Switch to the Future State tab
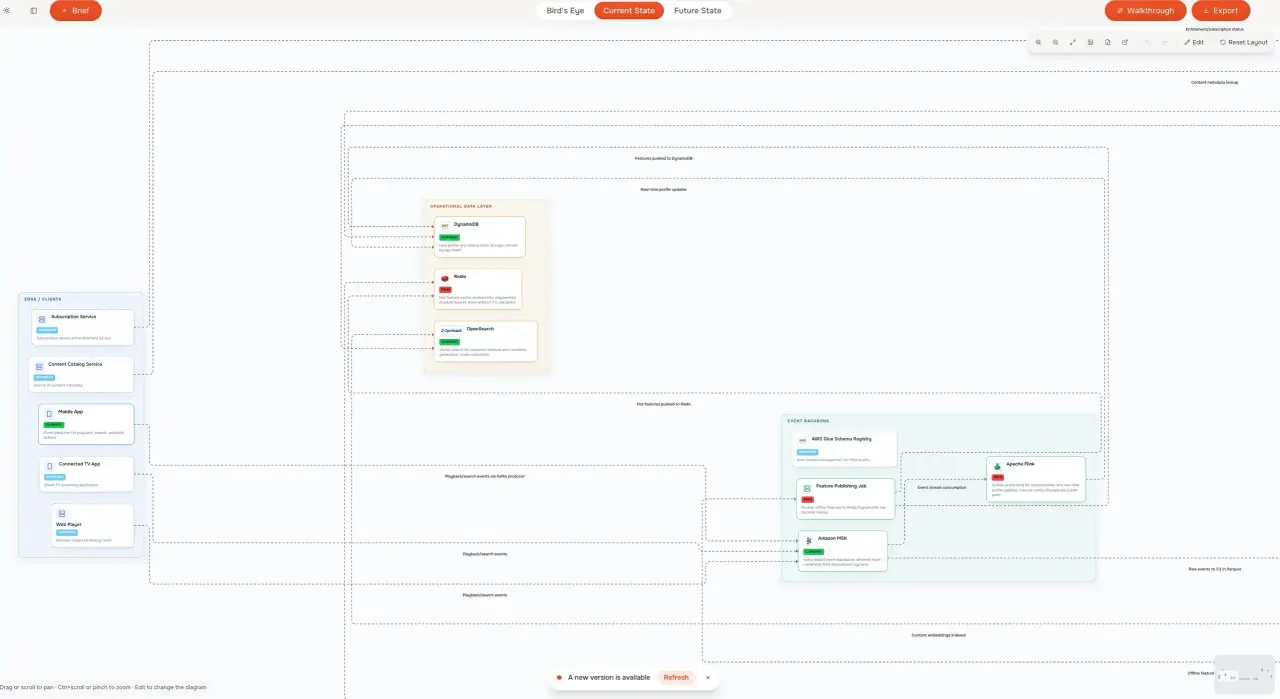1280x699 pixels. coord(698,11)
